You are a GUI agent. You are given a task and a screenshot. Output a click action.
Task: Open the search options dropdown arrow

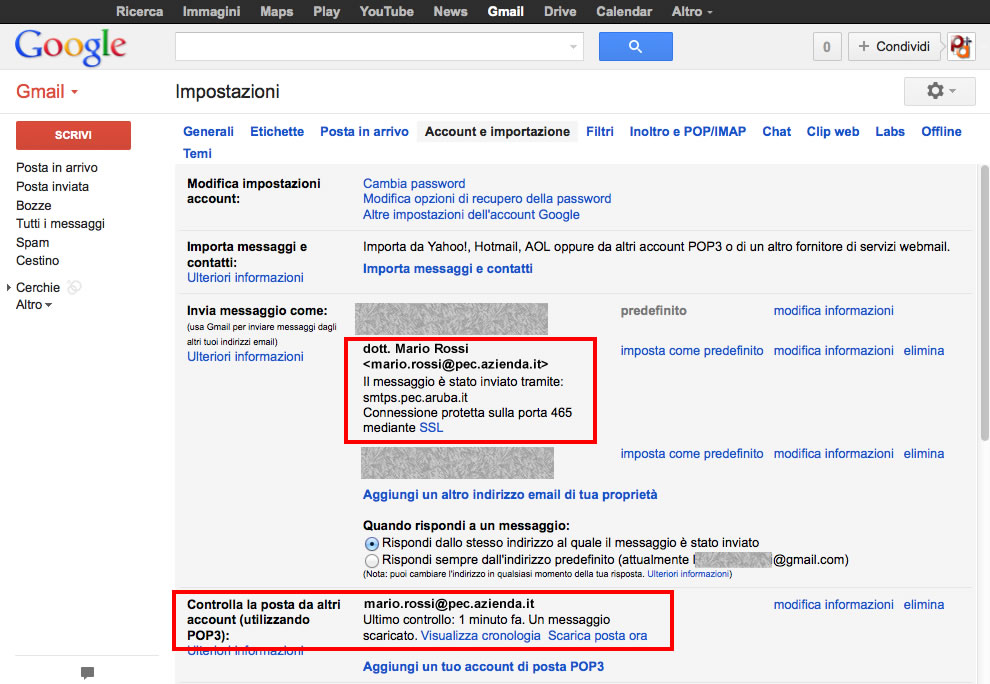574,47
